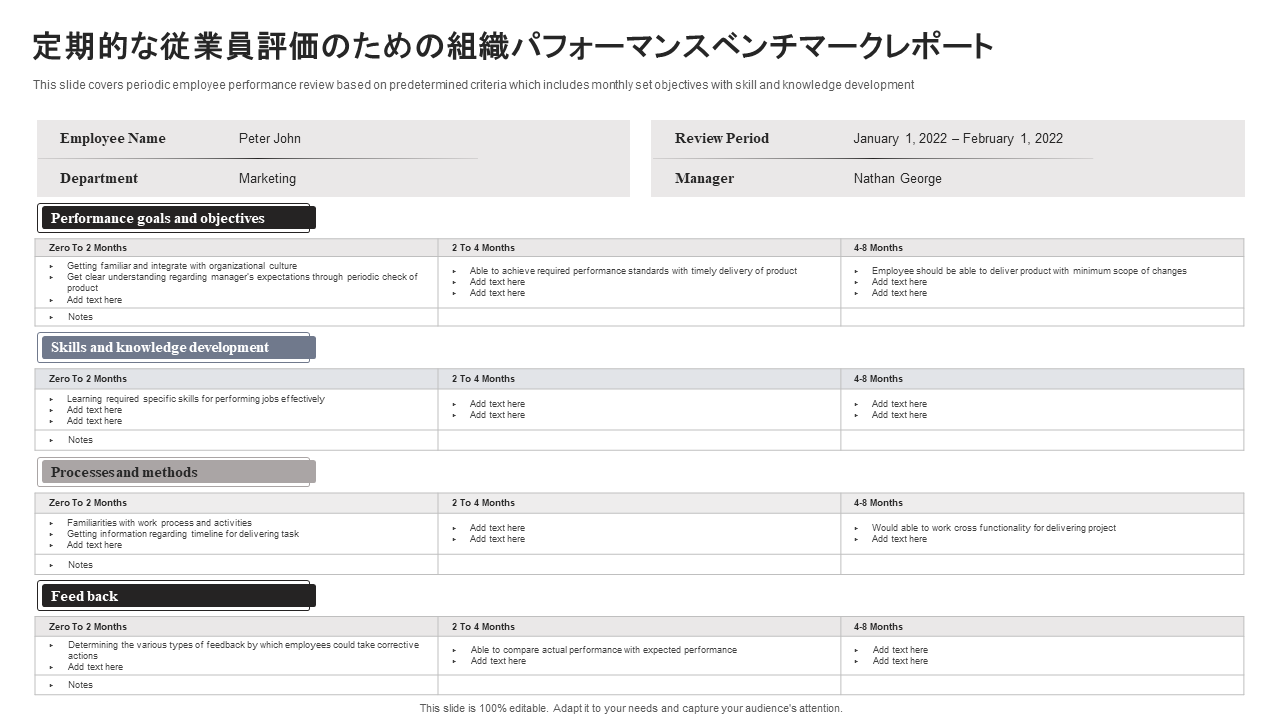This screenshot has width=1280, height=720.
Task: Click 'Getting information regarding timeline for delivering task'
Action: point(183,534)
